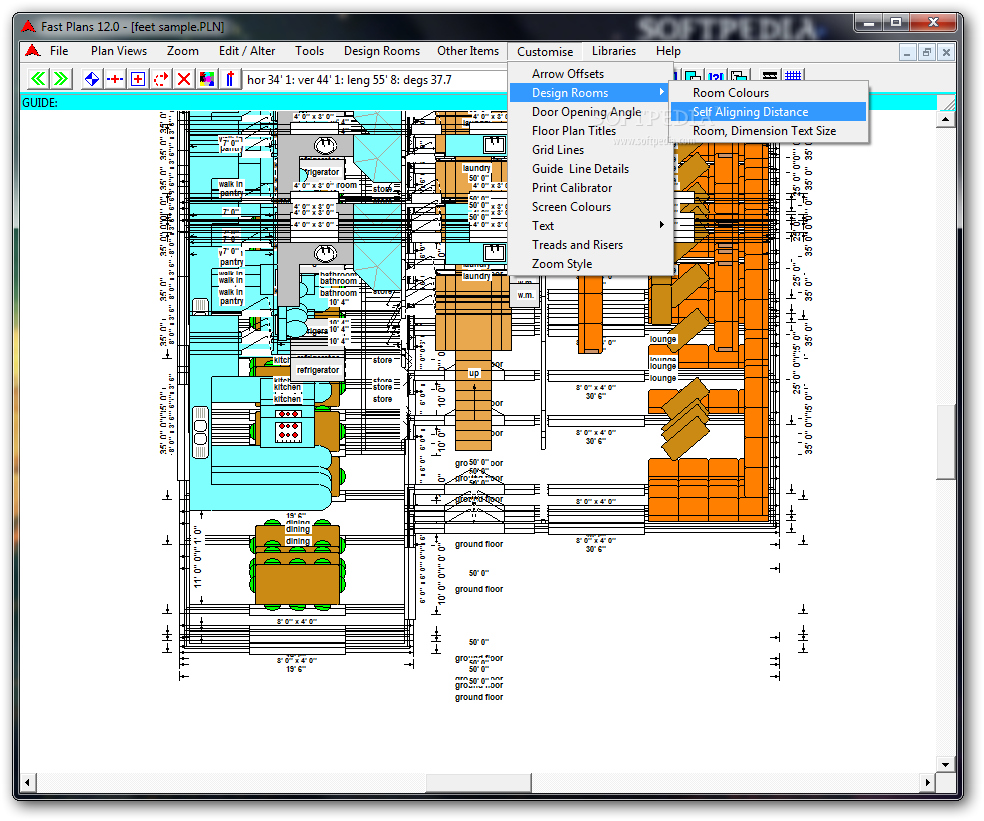Toggle the blue grid toolbar icon
Screen dimensions: 984x821
pyautogui.click(x=793, y=75)
